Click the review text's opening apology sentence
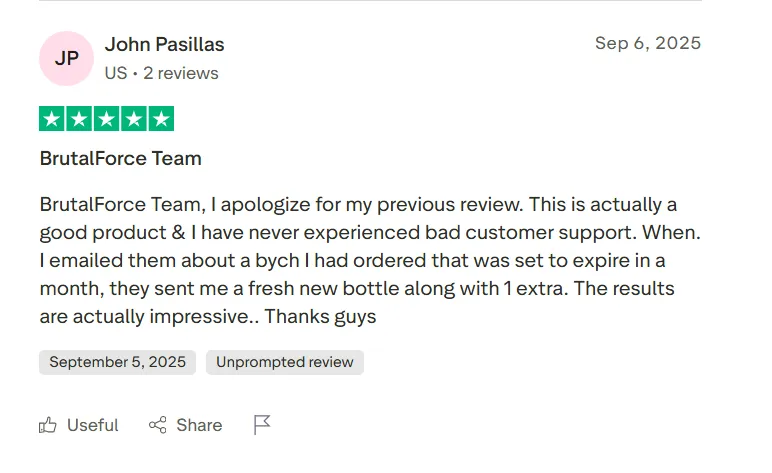 tap(280, 205)
